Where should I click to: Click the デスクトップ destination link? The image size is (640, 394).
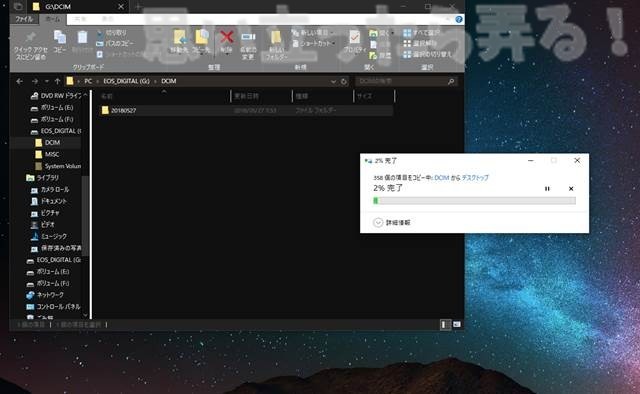pyautogui.click(x=475, y=178)
